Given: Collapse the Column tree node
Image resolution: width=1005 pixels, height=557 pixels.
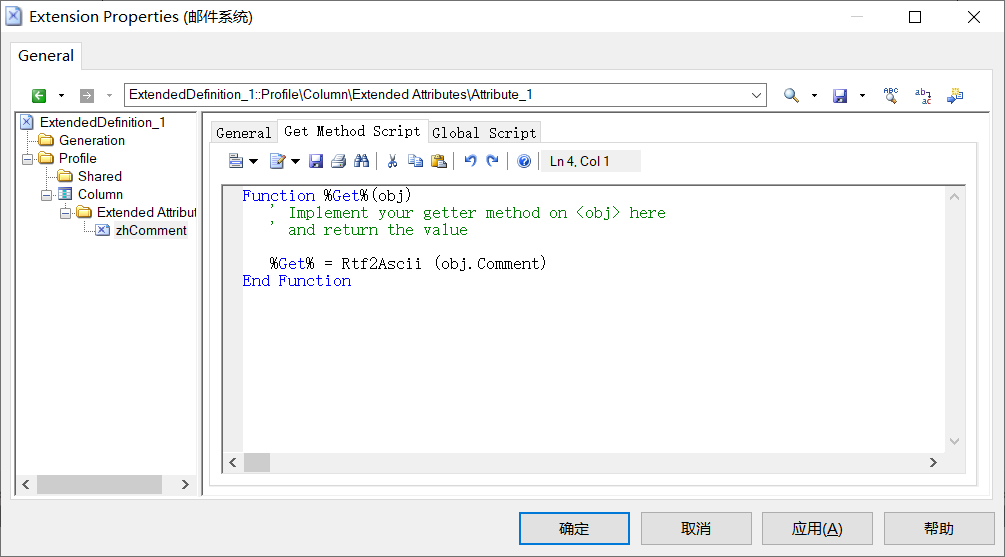Looking at the screenshot, I should coord(46,195).
